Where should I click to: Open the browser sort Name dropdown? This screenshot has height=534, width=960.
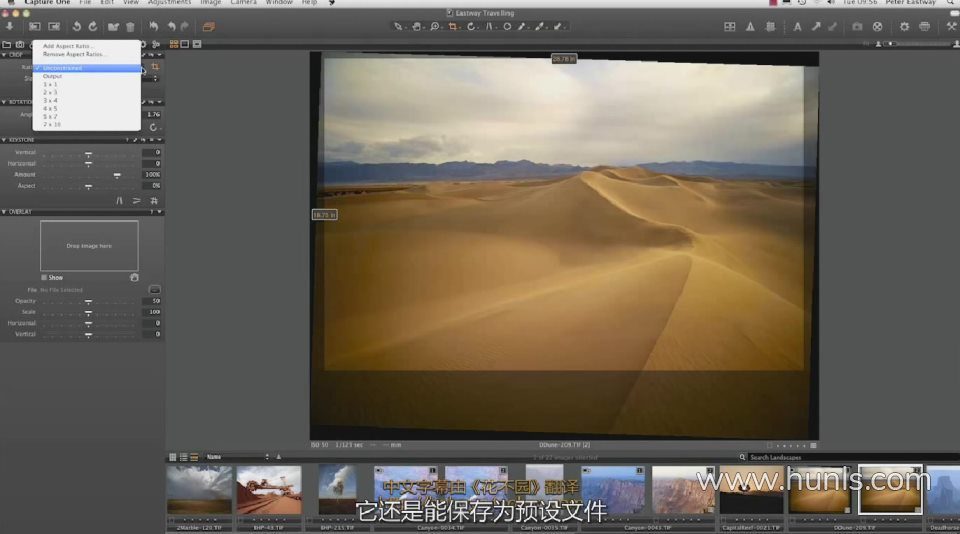point(236,457)
